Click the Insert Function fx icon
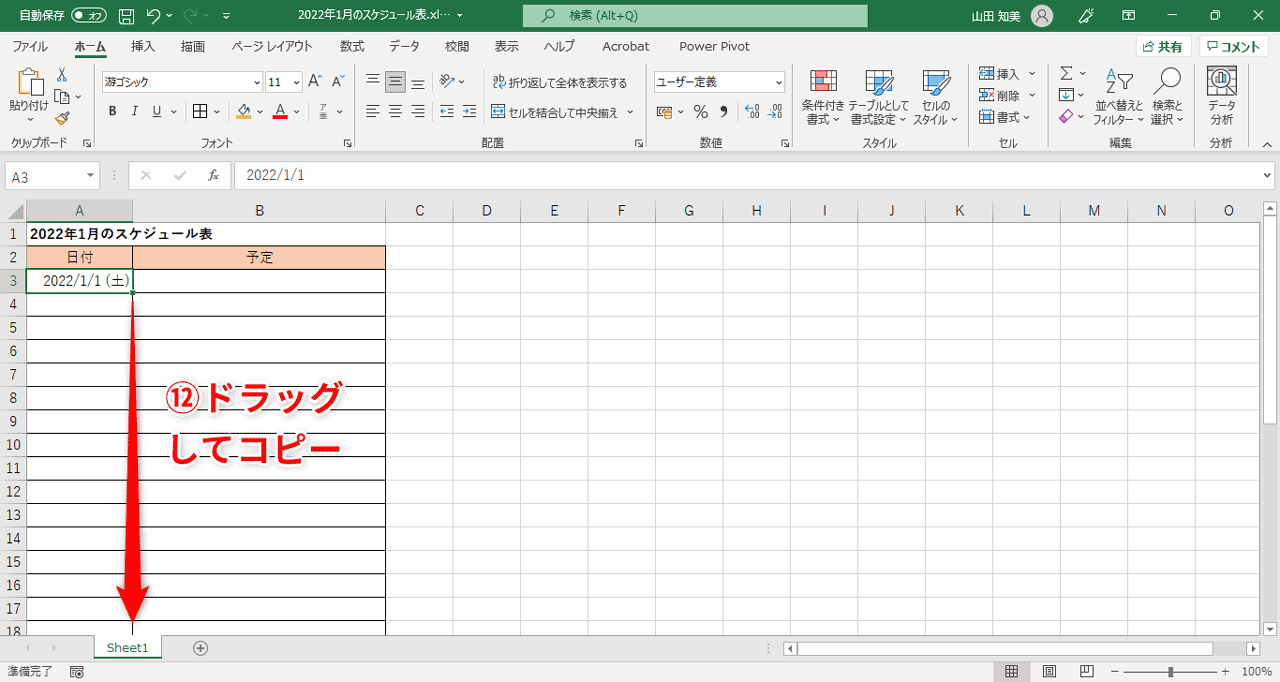 tap(213, 175)
